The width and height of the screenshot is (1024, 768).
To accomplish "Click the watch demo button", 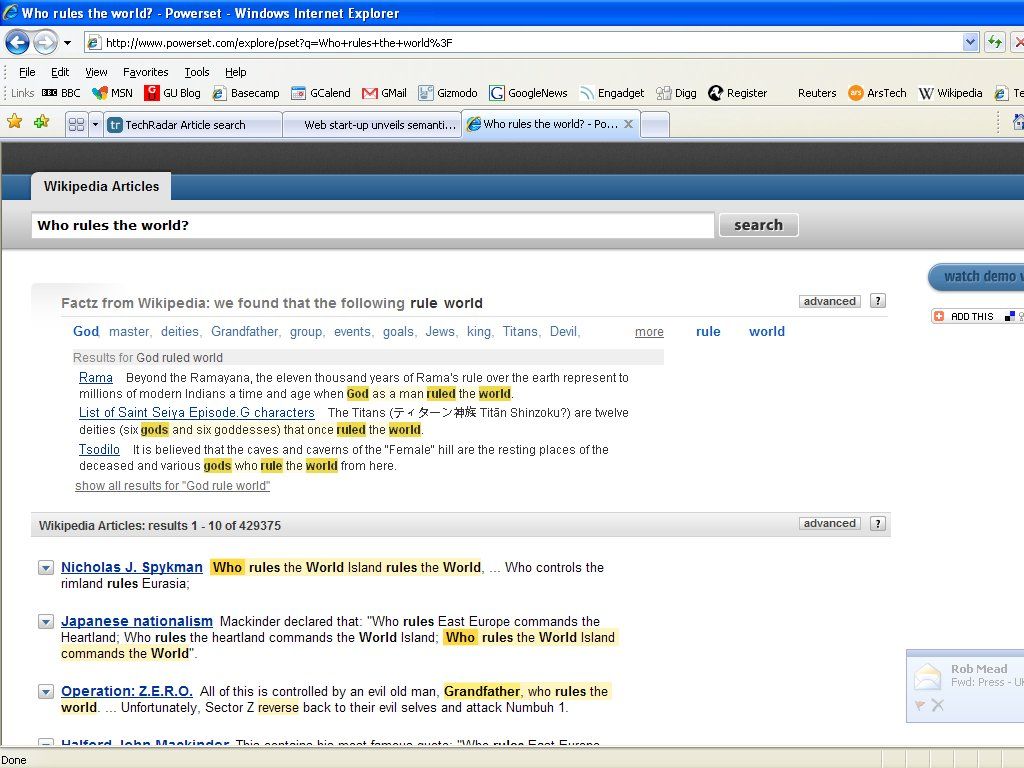I will [x=975, y=276].
